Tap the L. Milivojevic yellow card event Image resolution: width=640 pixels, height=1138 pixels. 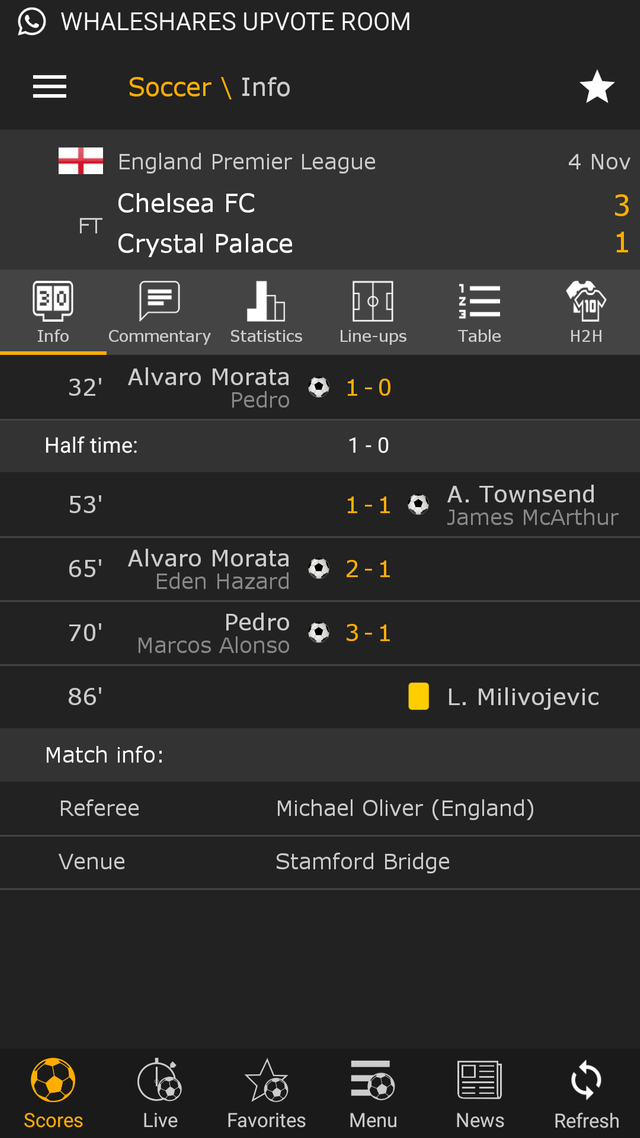pyautogui.click(x=522, y=697)
